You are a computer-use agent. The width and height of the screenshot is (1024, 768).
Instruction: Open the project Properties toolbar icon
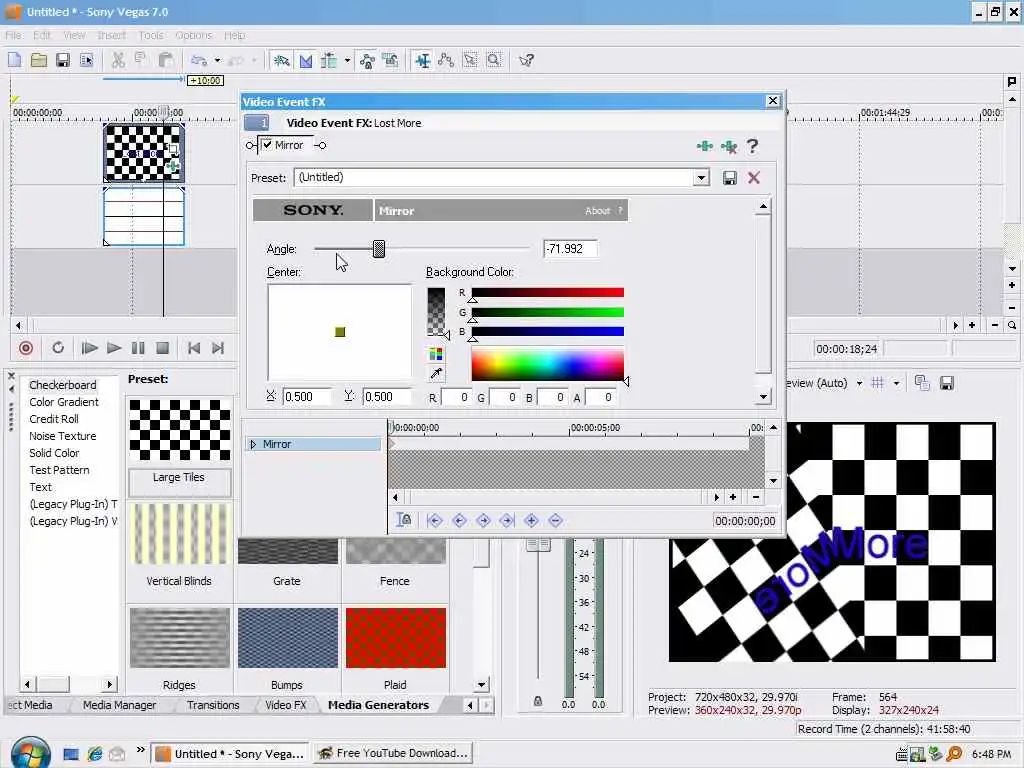(x=87, y=61)
